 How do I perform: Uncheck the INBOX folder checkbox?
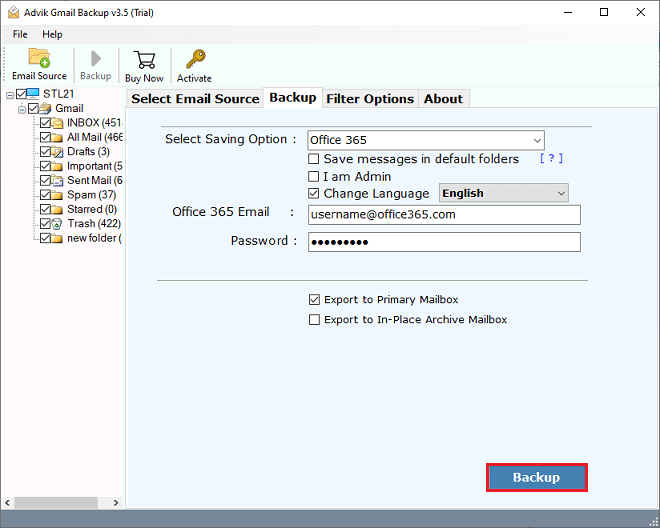coord(45,123)
